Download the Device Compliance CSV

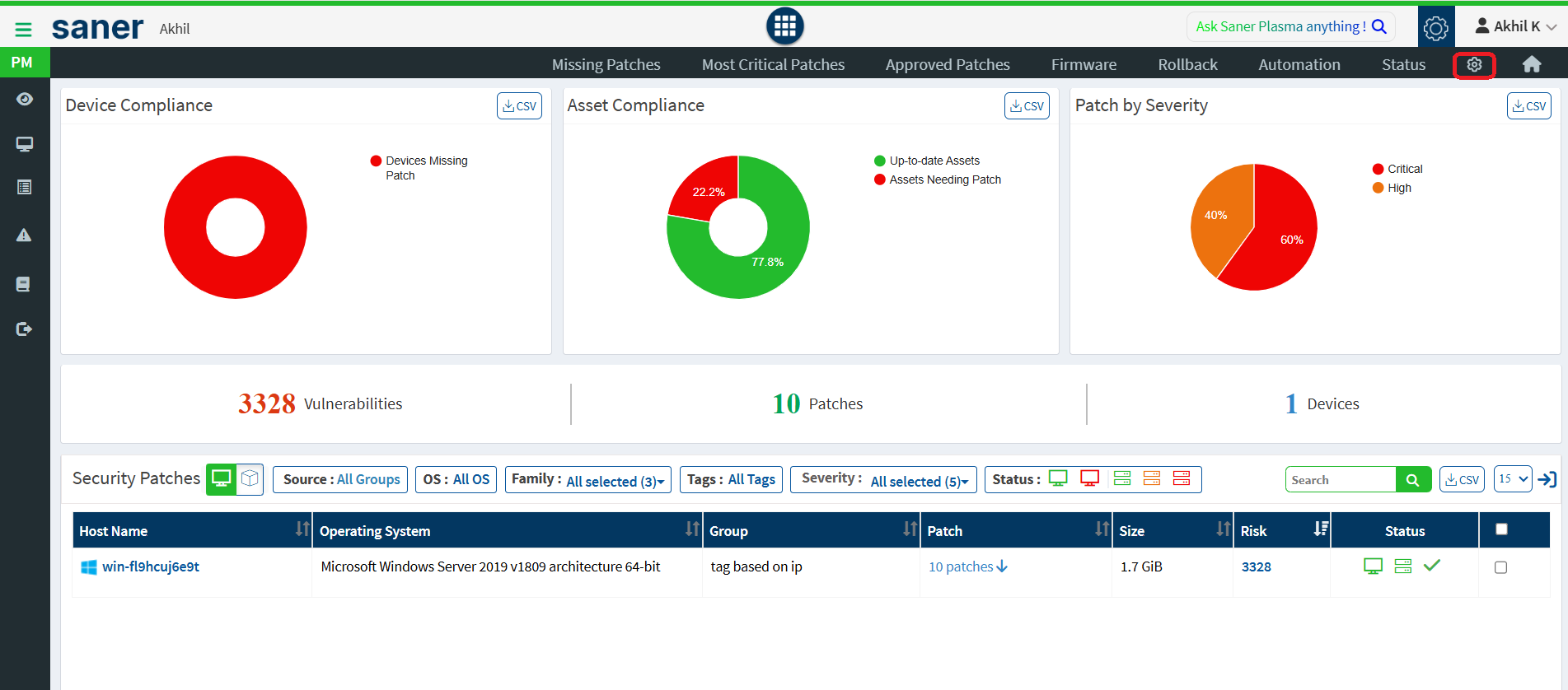tap(519, 106)
